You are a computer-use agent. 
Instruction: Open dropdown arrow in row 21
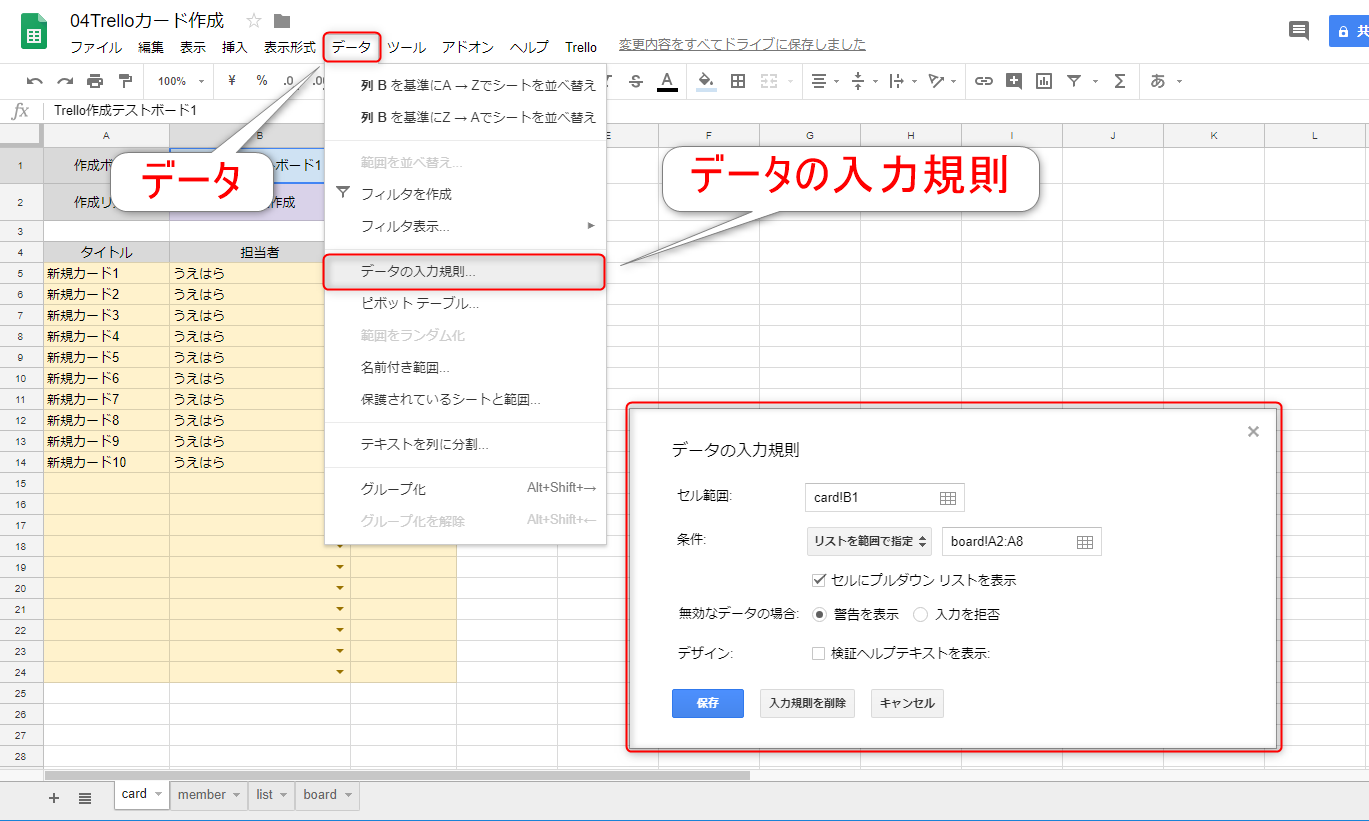pos(340,609)
